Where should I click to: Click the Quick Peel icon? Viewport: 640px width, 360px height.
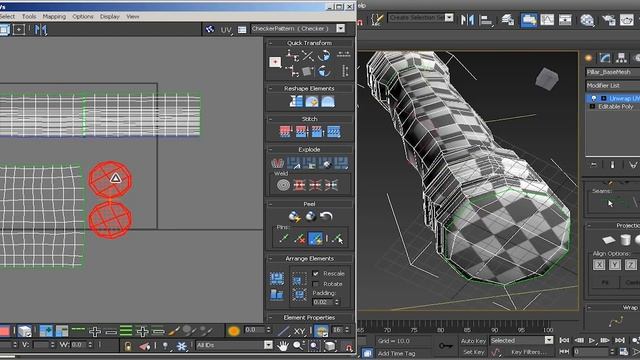(x=294, y=216)
